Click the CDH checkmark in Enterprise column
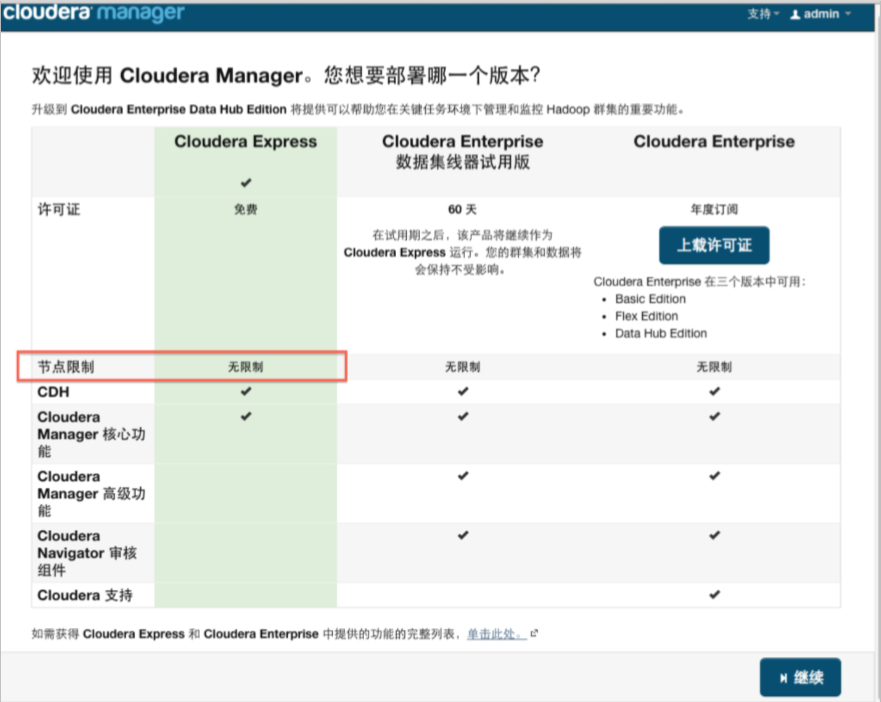 [x=714, y=391]
